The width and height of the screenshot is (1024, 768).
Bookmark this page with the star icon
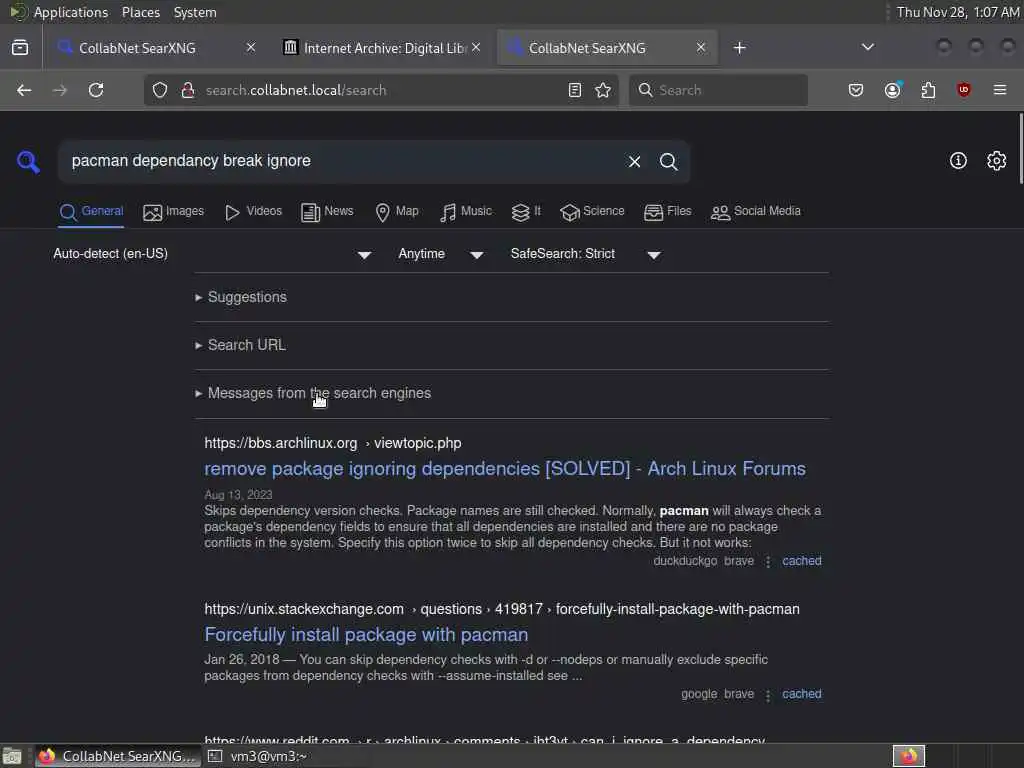tap(603, 90)
